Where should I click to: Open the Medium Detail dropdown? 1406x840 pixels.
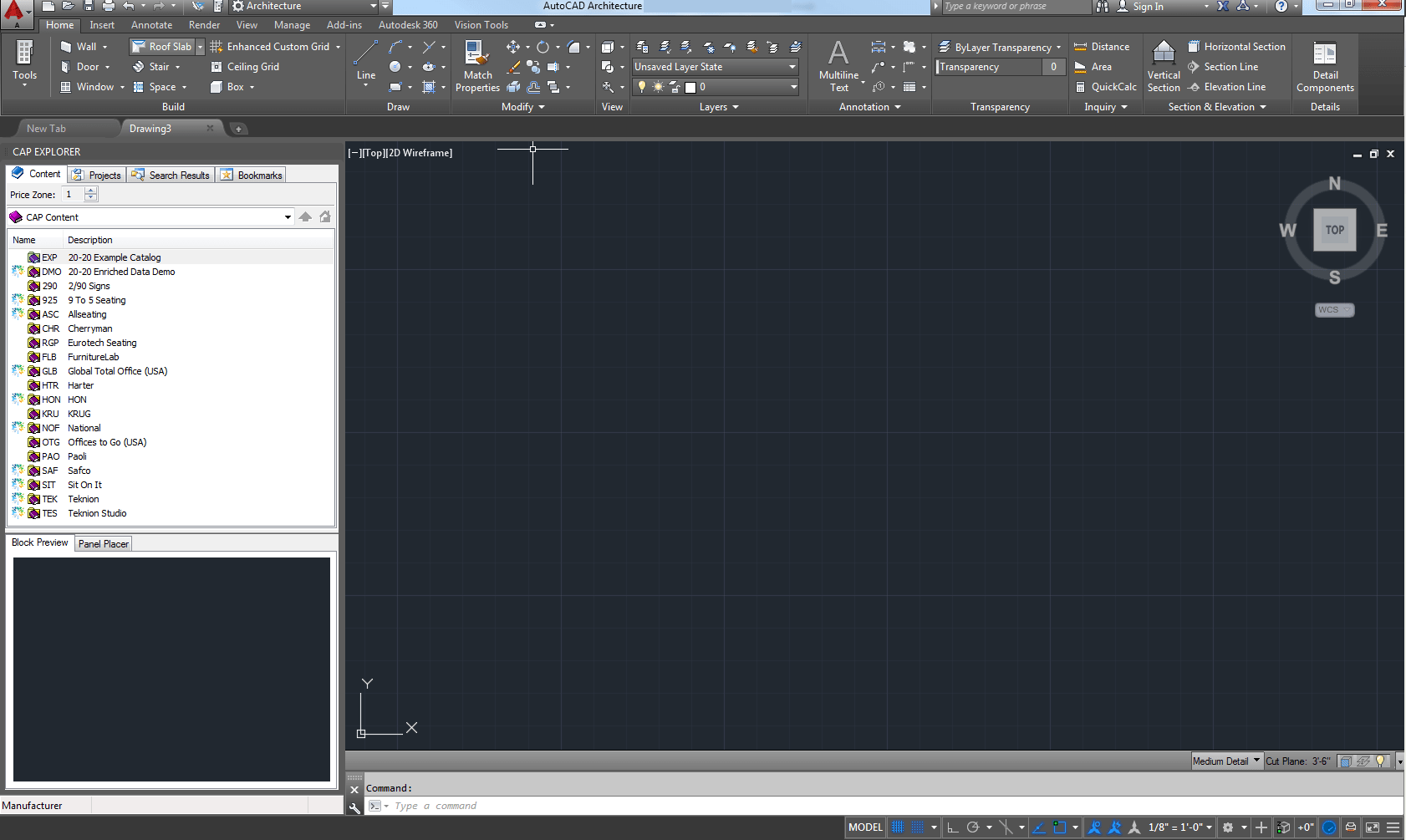point(1226,761)
